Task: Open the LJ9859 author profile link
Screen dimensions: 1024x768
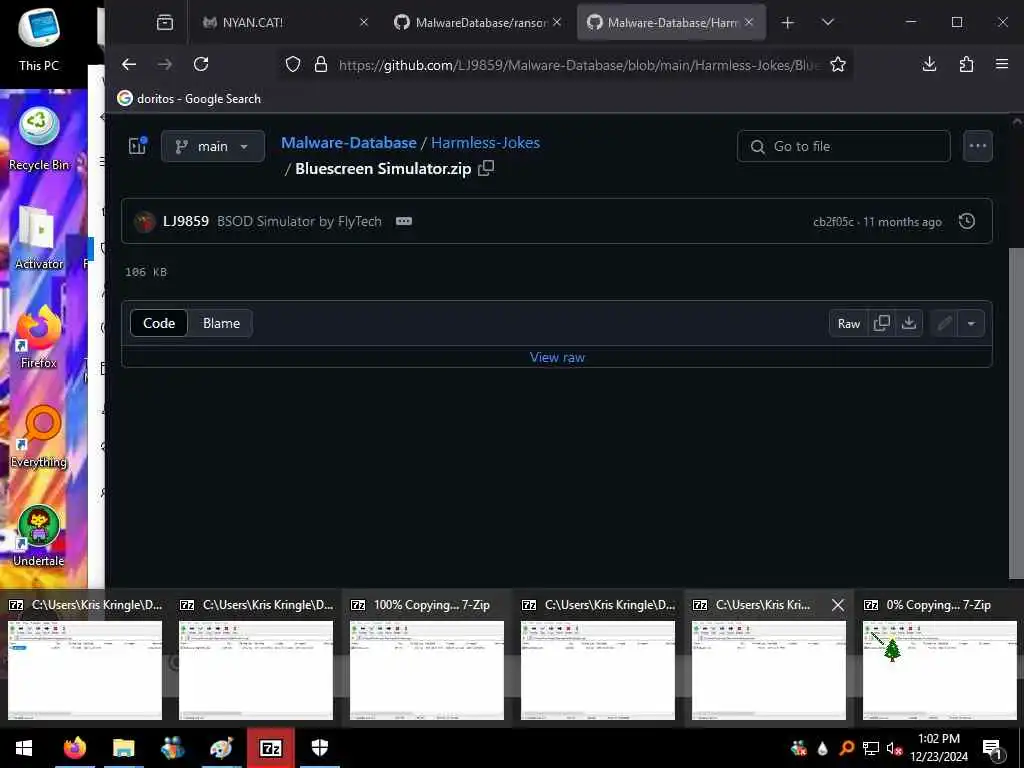Action: pos(185,221)
